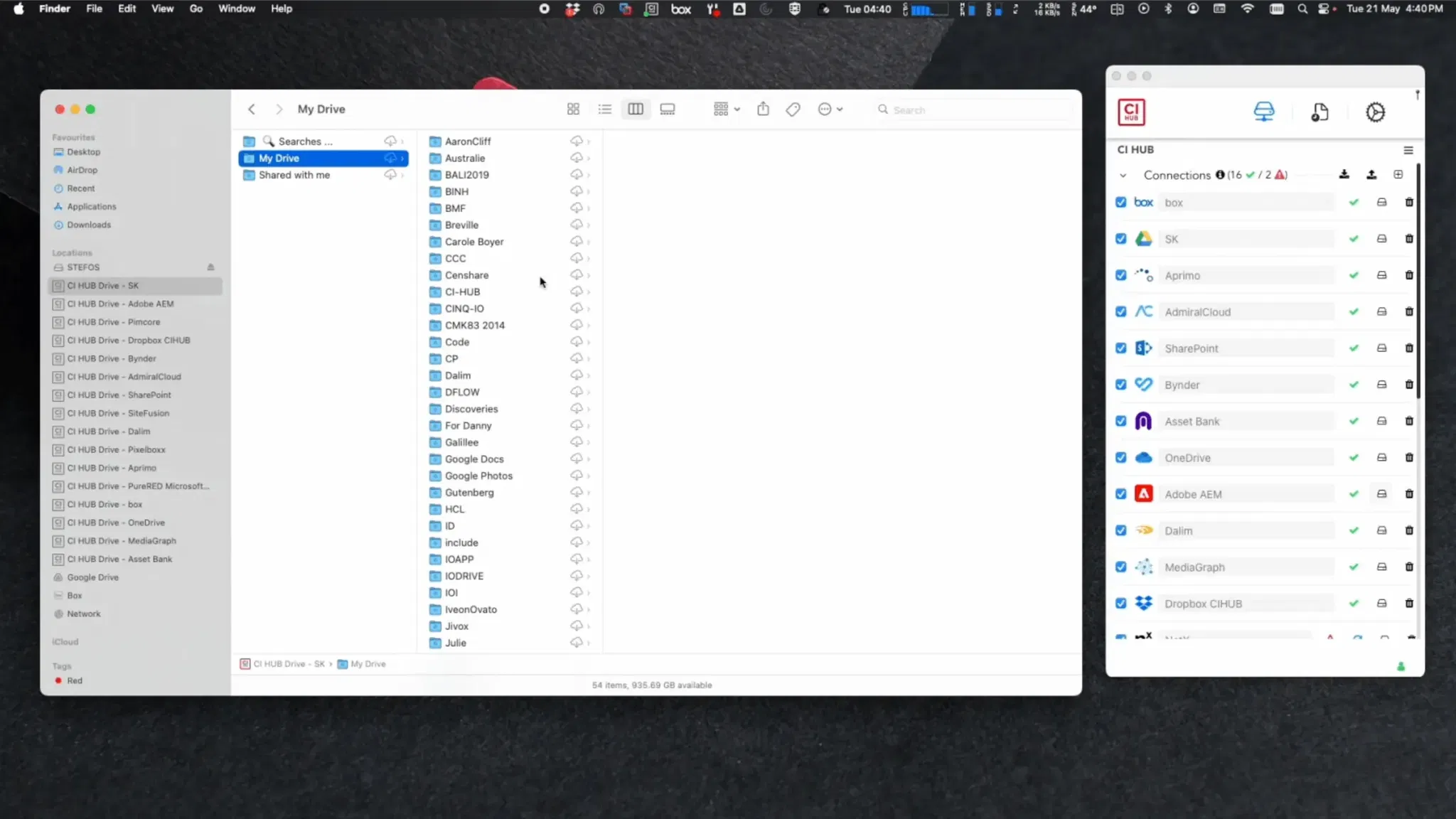This screenshot has width=1456, height=819.
Task: Switch Finder to gallery view
Action: click(x=667, y=109)
